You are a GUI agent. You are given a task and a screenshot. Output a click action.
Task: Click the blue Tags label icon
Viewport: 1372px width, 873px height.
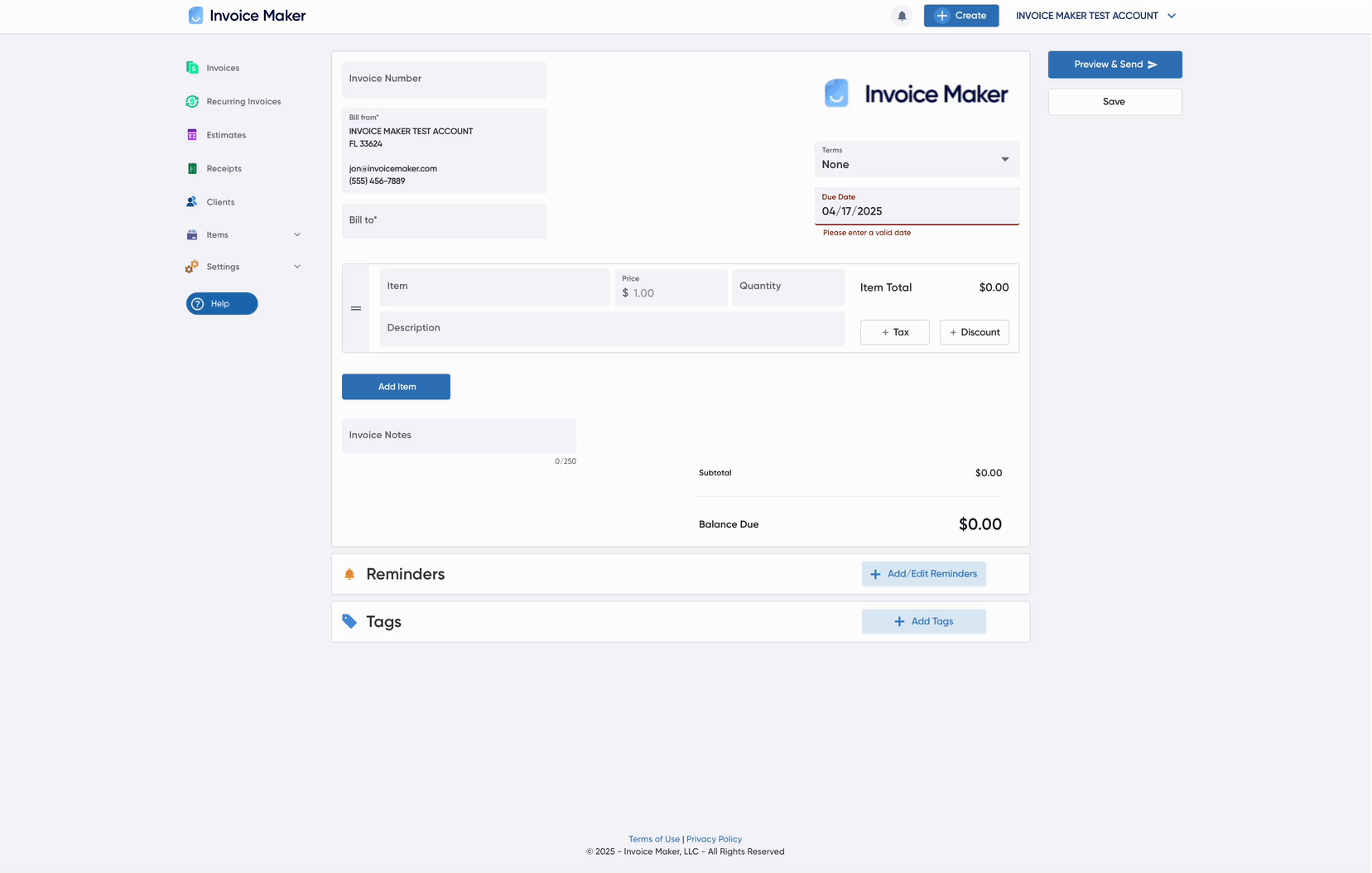pos(349,621)
